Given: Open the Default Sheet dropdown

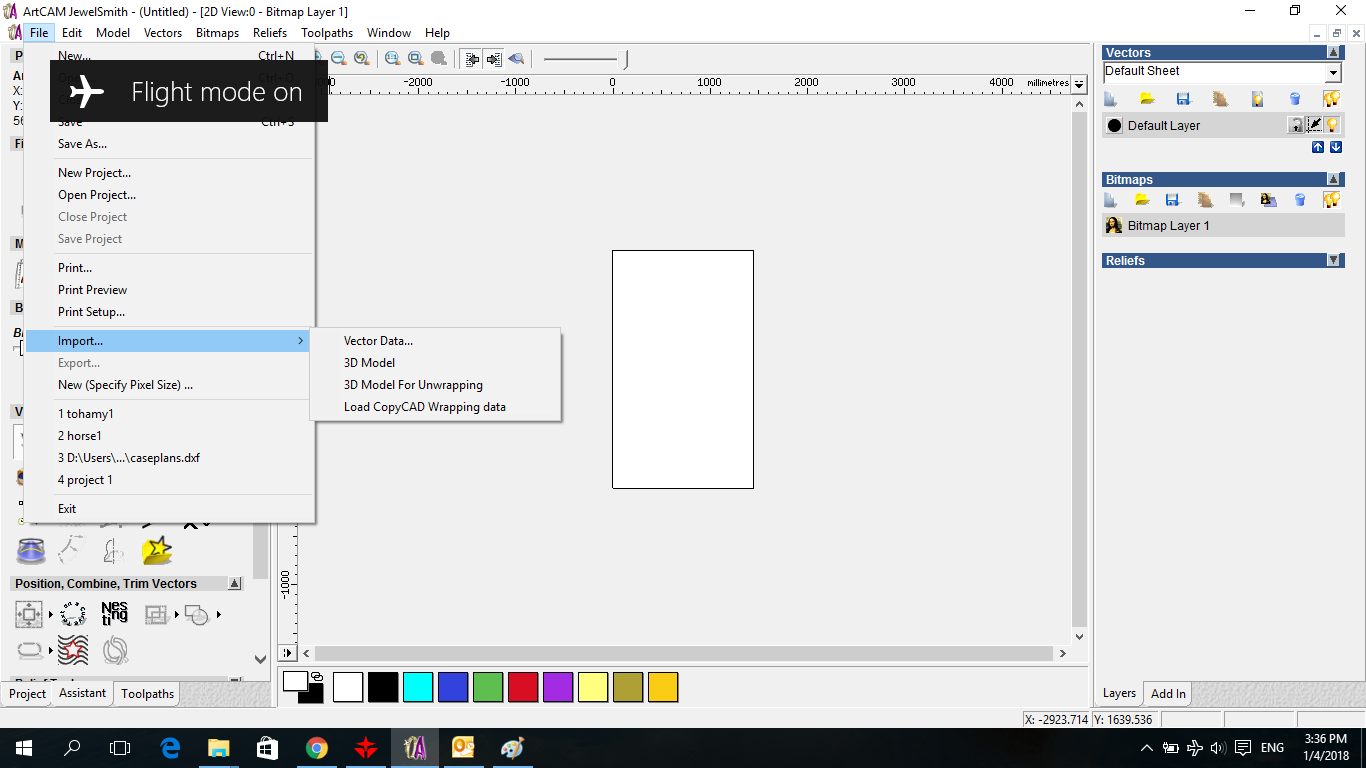Looking at the screenshot, I should 1333,72.
